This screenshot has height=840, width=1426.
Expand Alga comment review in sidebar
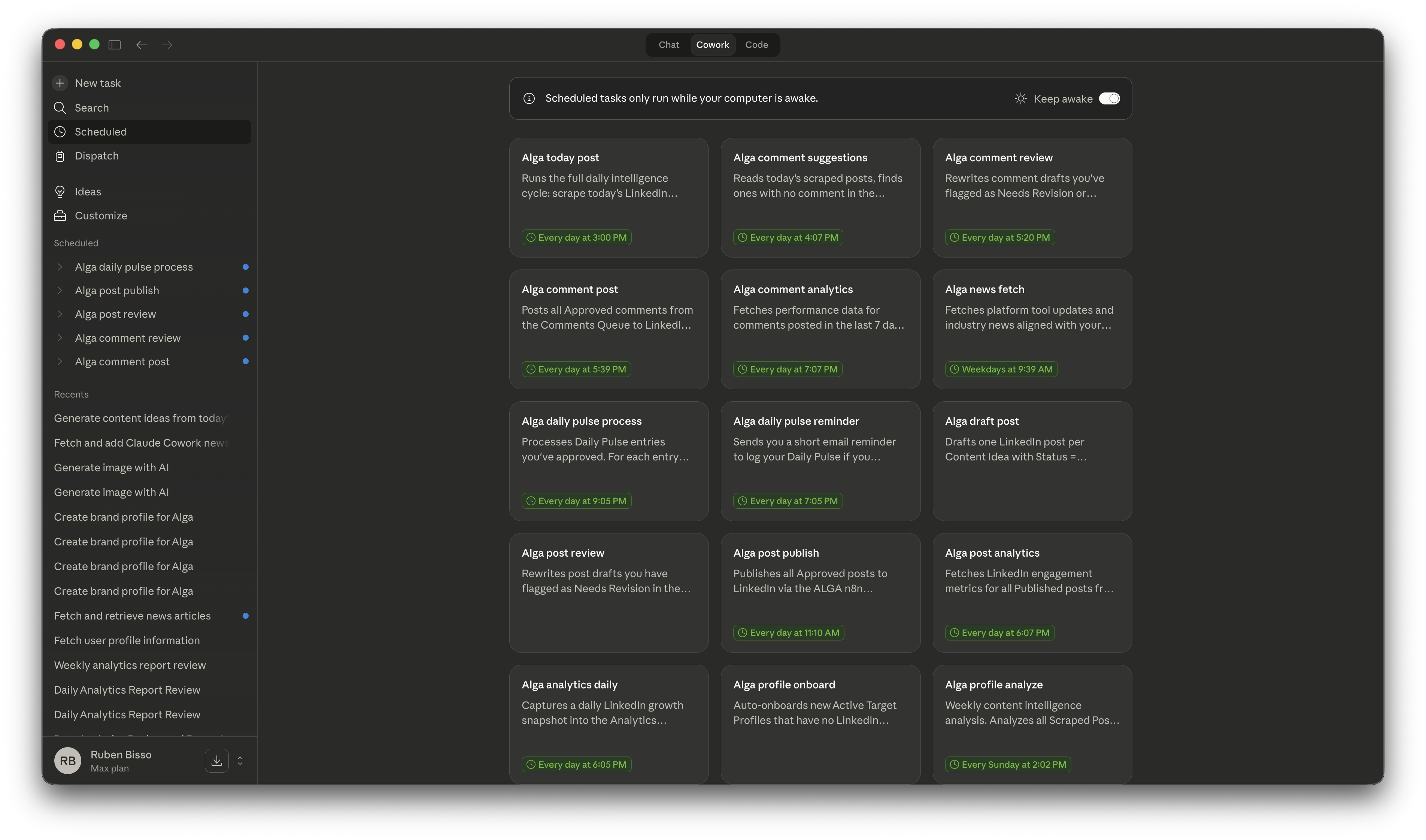click(x=60, y=338)
